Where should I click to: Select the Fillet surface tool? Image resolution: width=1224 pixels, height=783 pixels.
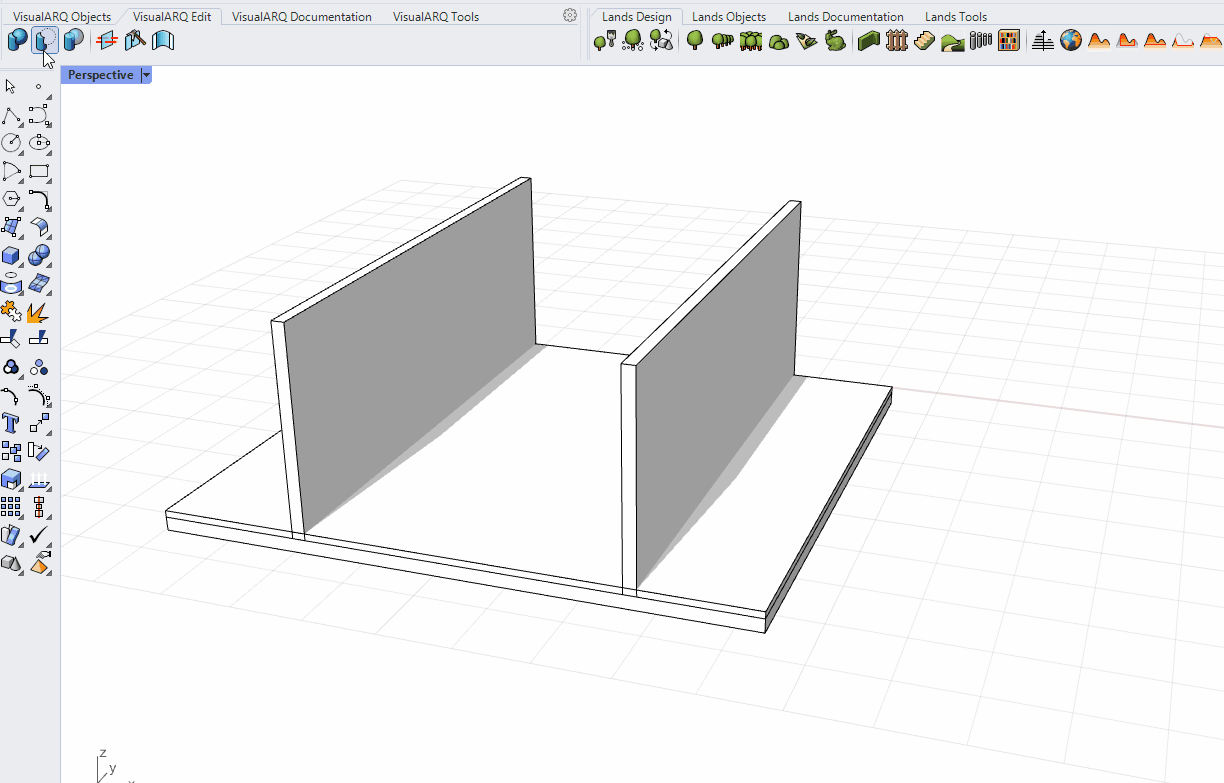coord(39,227)
